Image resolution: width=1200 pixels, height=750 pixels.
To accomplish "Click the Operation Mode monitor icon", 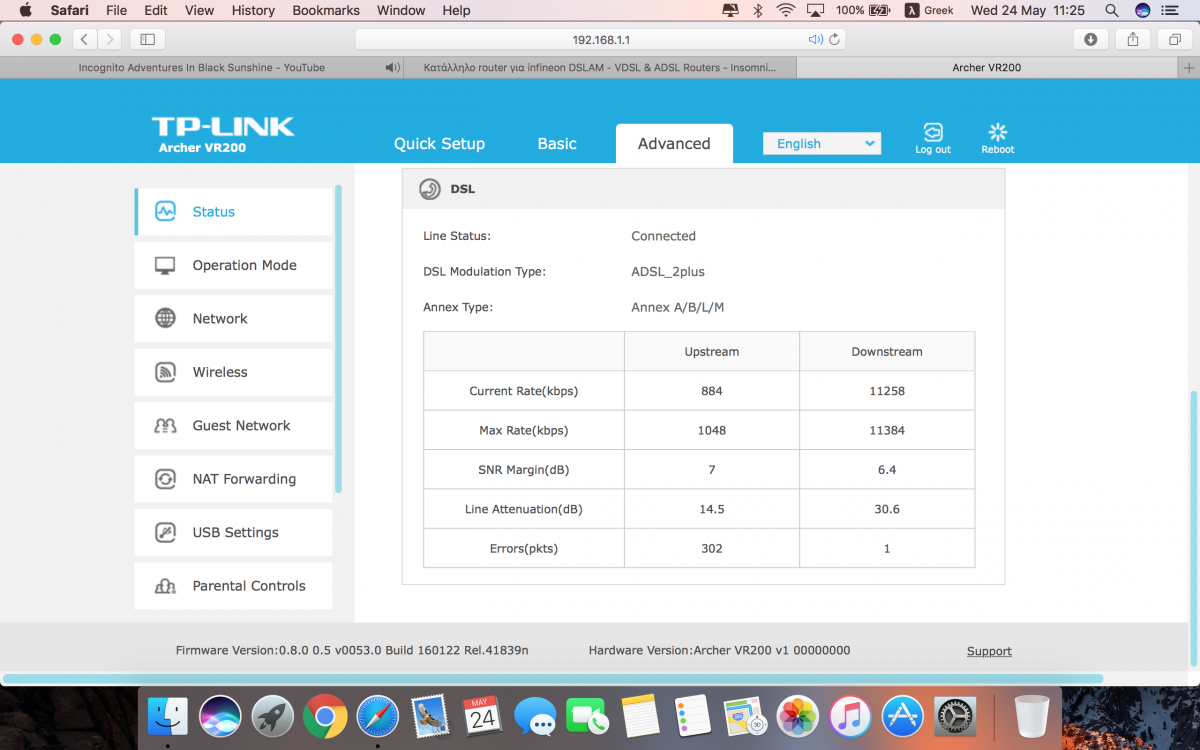I will coord(165,266).
